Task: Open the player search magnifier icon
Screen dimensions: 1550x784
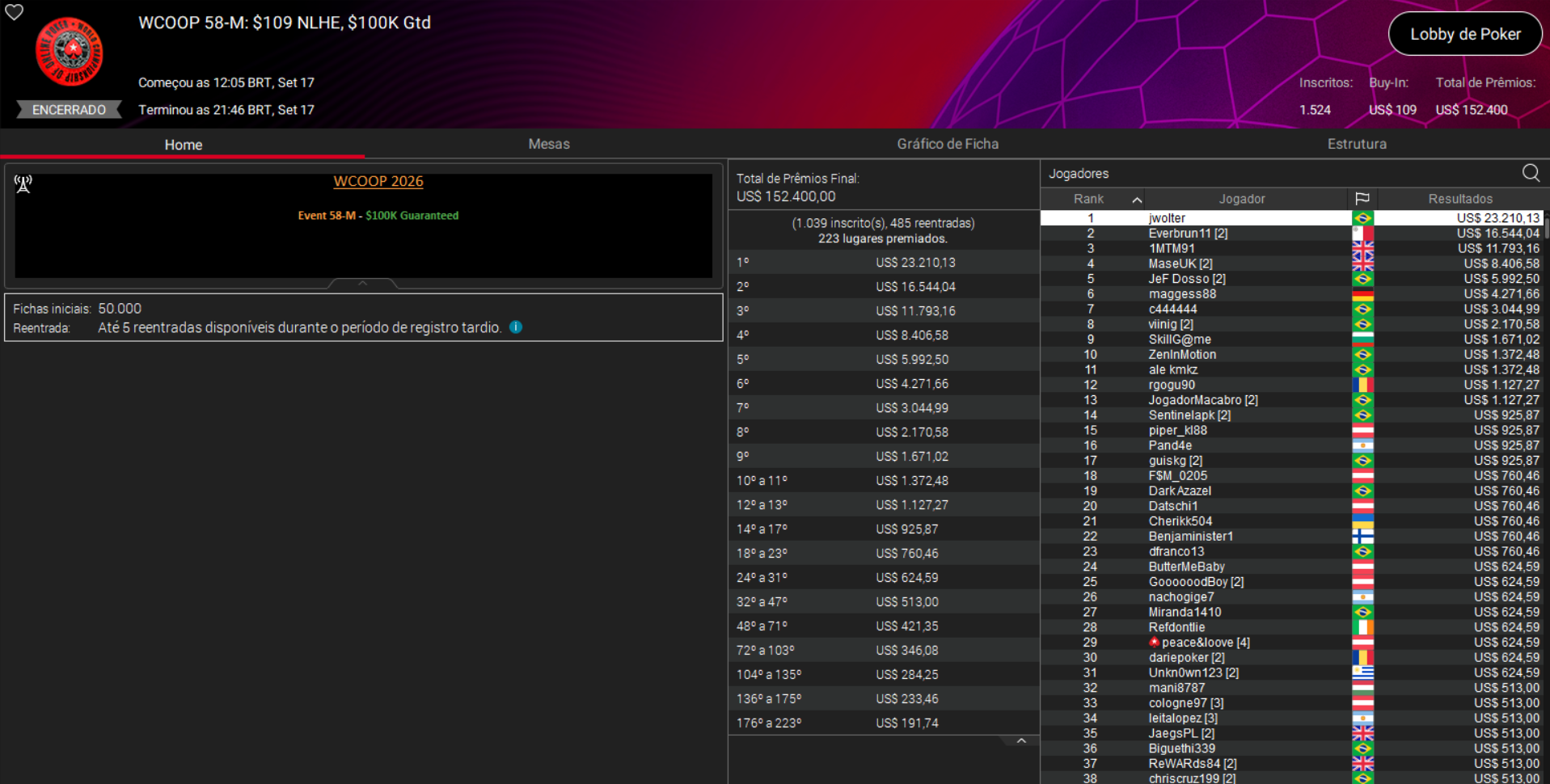Action: [x=1531, y=173]
